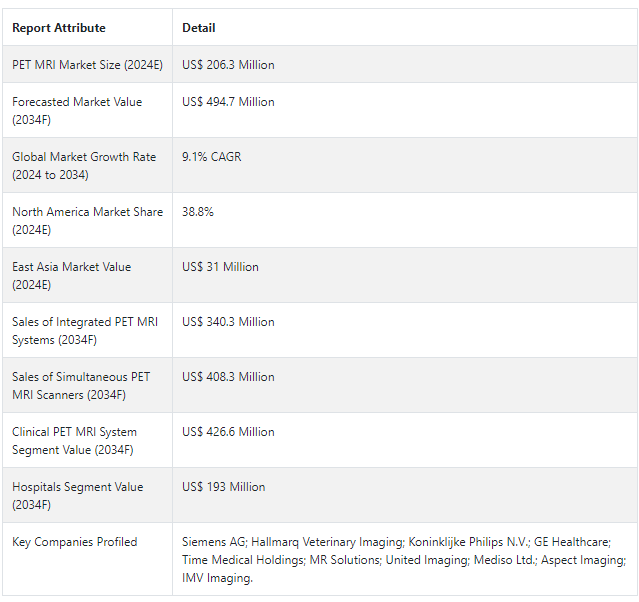This screenshot has width=639, height=602.
Task: Click the 'Detail' column header
Action: (199, 28)
